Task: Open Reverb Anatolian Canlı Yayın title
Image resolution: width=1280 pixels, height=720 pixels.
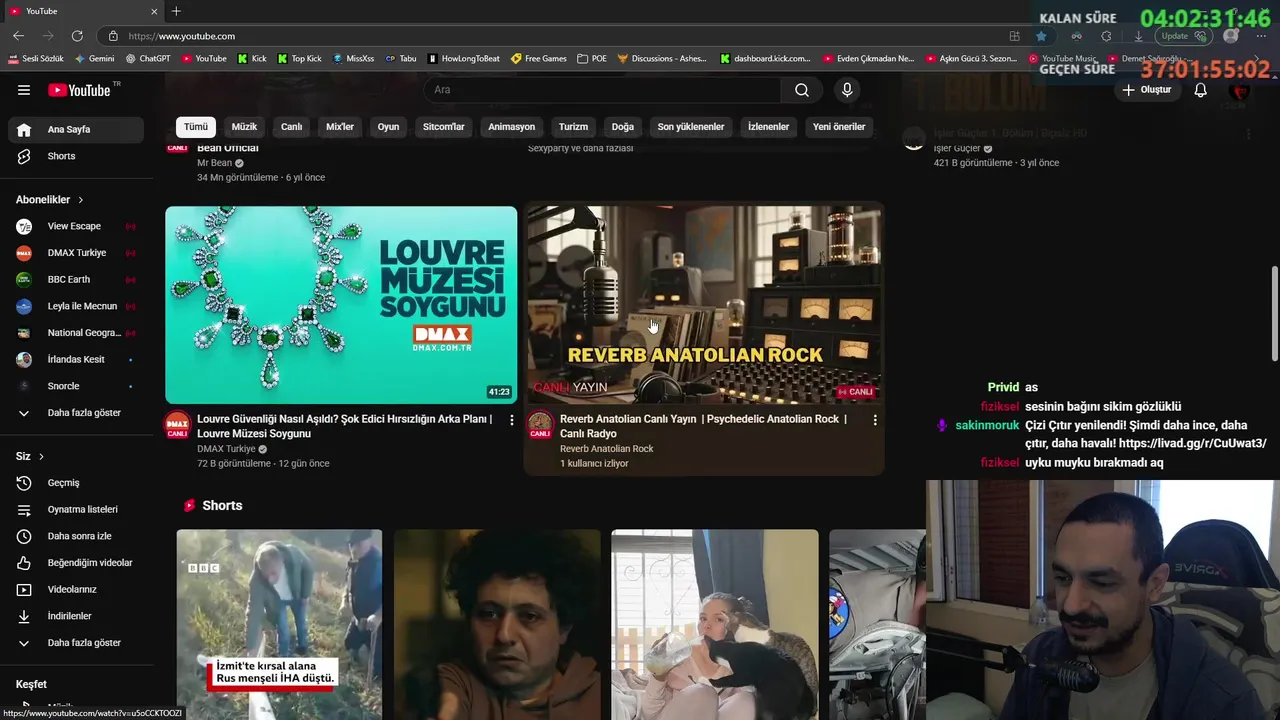Action: (704, 426)
